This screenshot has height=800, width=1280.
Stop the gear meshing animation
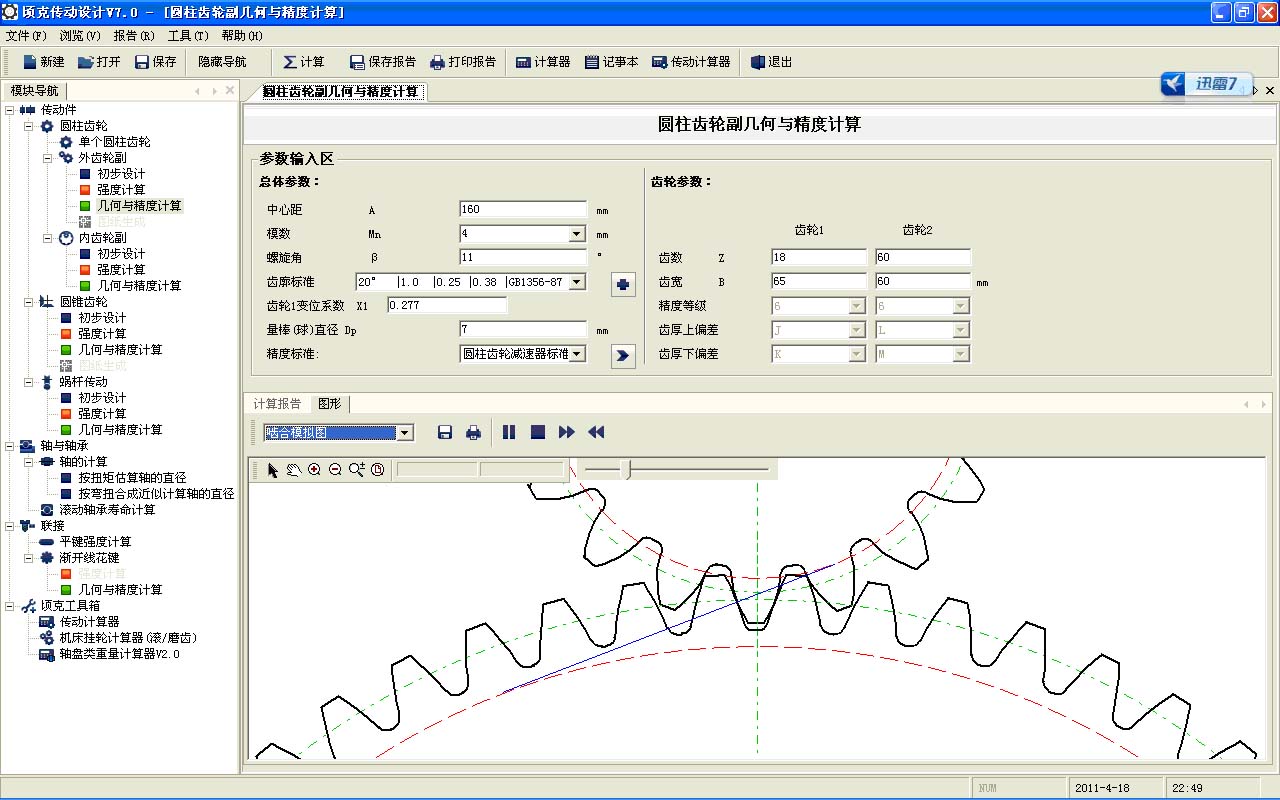538,432
